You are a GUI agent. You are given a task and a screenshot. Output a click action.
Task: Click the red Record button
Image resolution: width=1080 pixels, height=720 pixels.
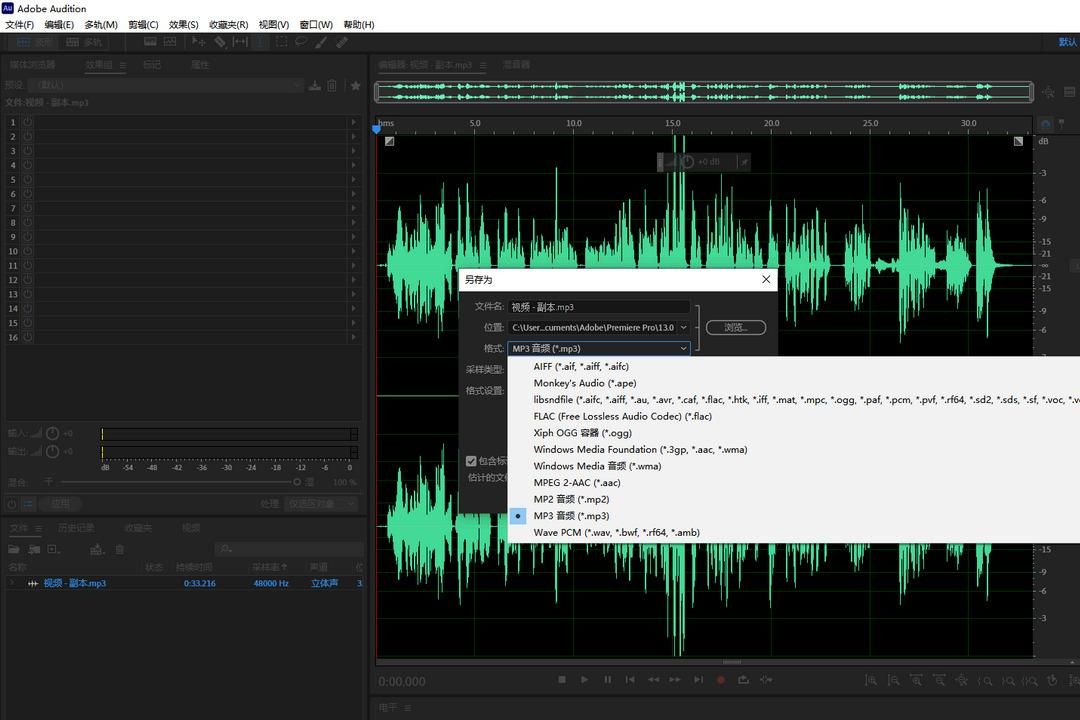[720, 679]
